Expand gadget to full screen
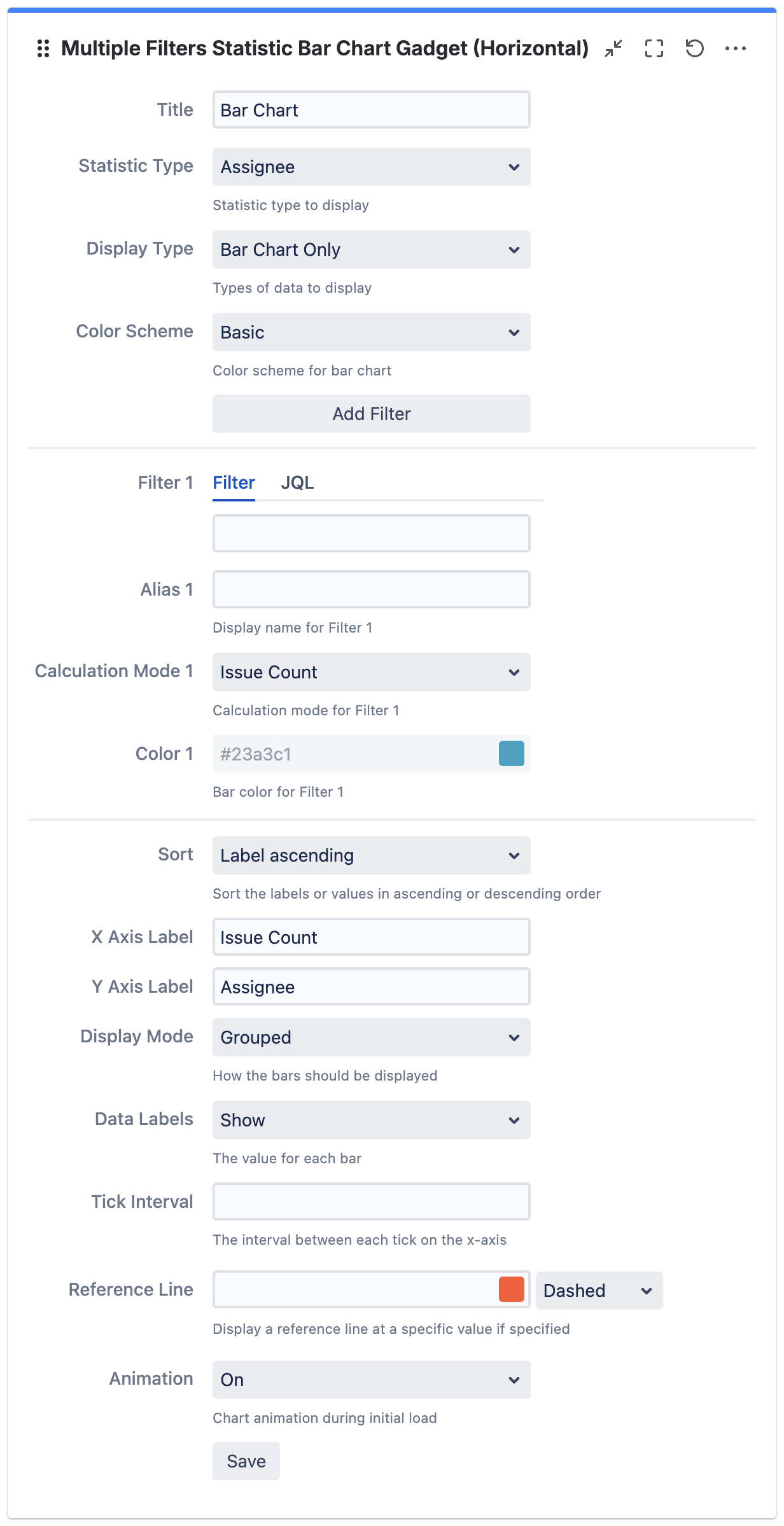This screenshot has height=1526, width=784. click(654, 48)
